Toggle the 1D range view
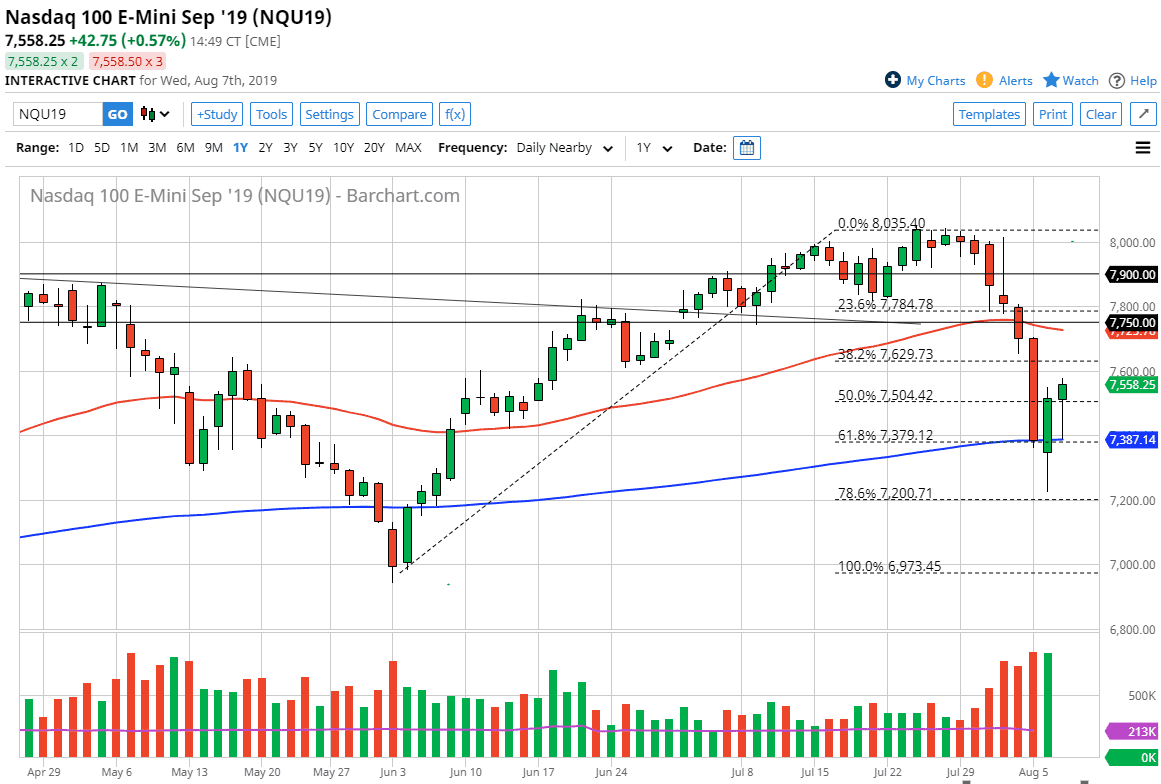 [76, 147]
